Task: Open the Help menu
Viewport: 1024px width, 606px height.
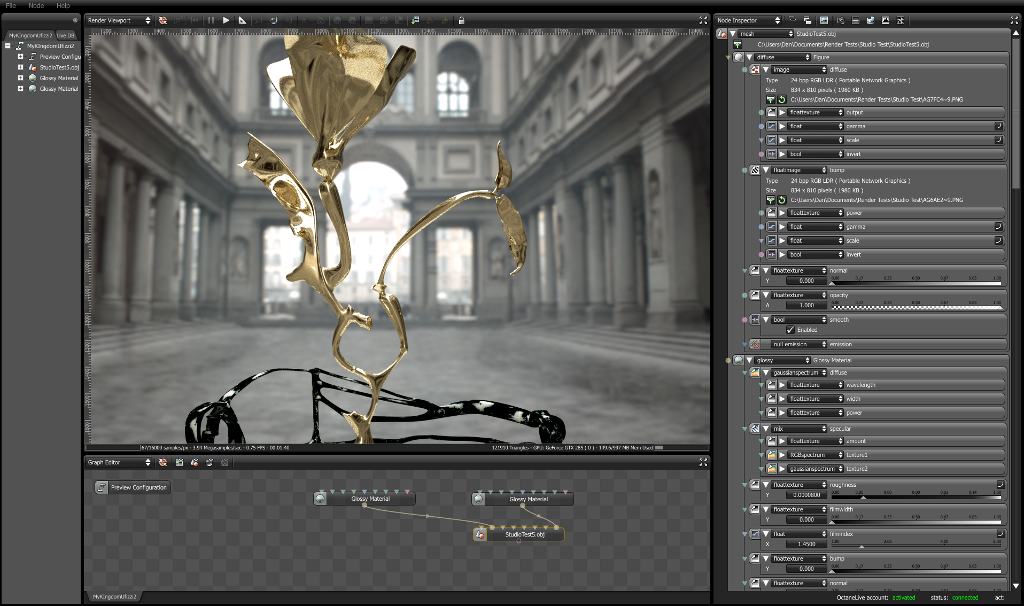Action: coord(63,5)
